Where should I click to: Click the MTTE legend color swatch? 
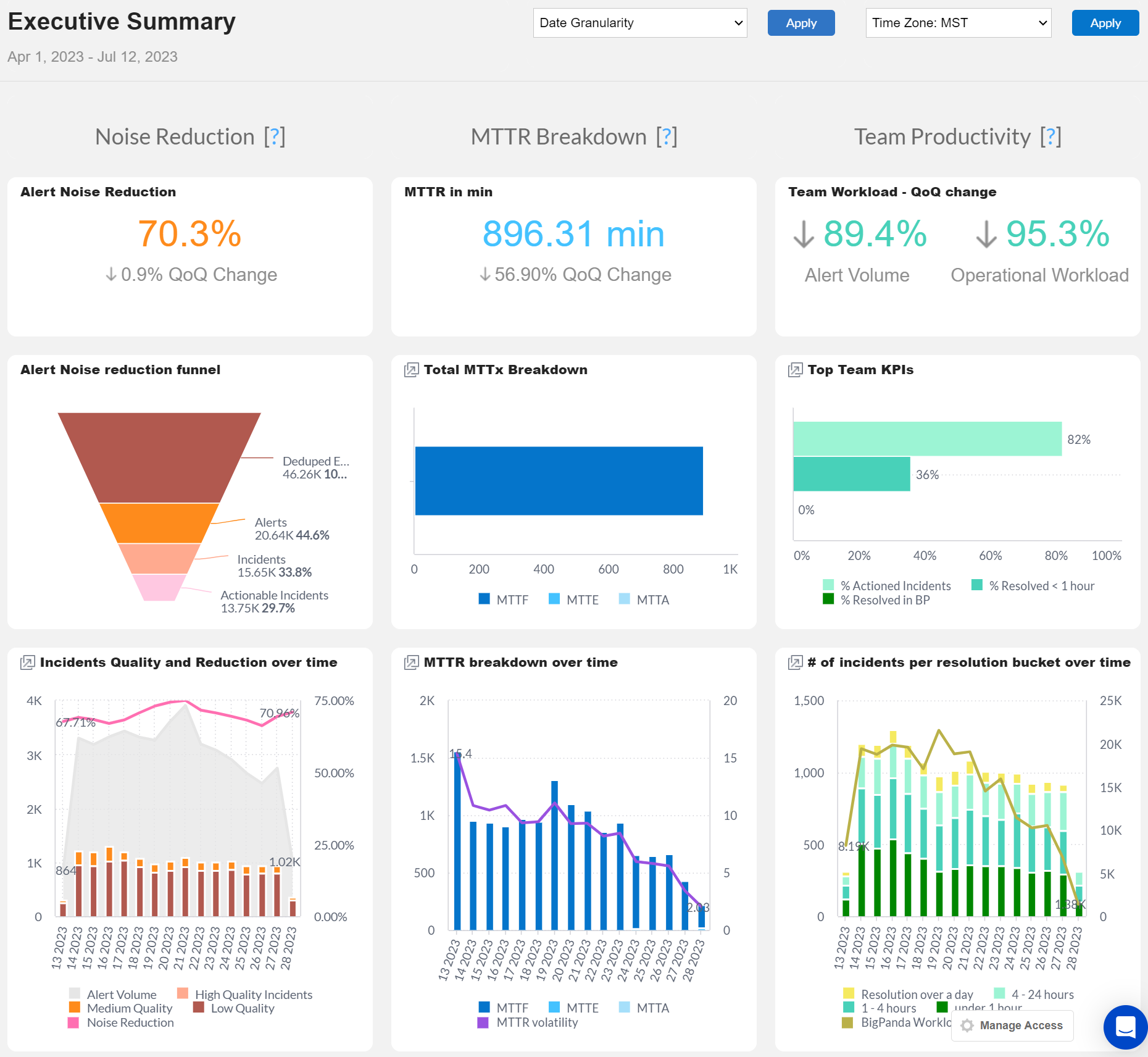554,600
